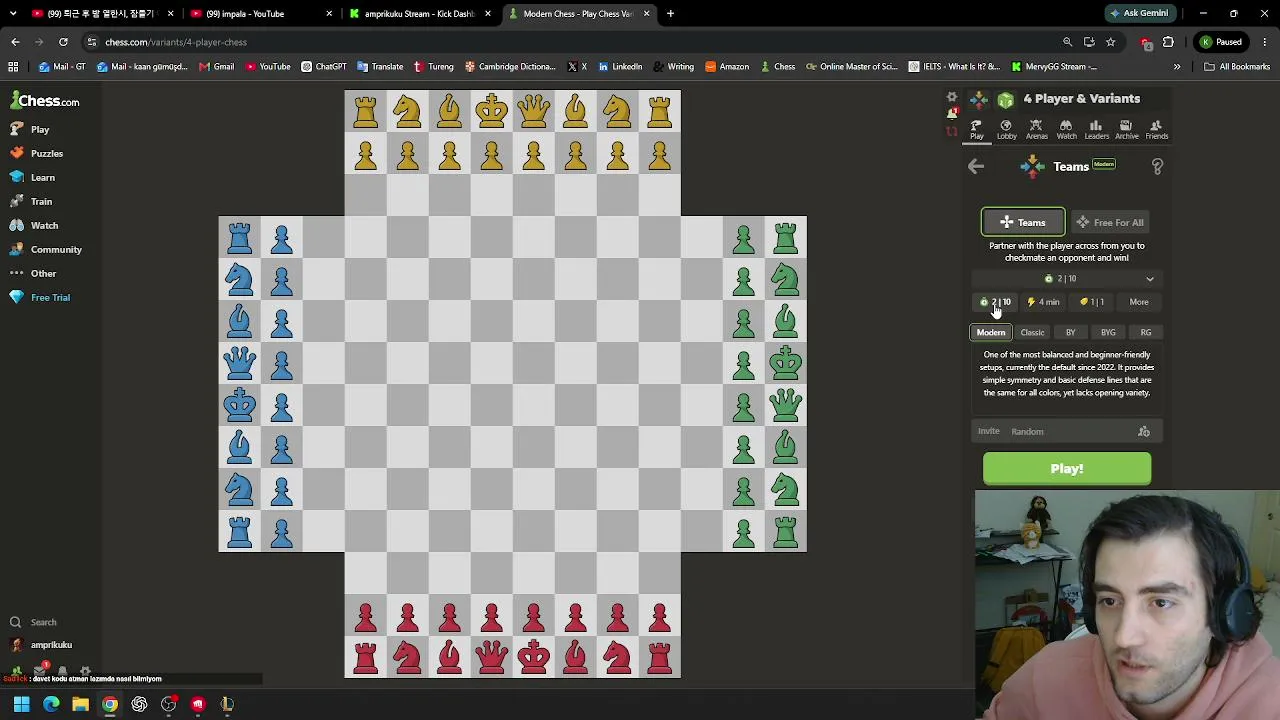Select the RG setup
Viewport: 1280px width, 720px height.
1146,332
